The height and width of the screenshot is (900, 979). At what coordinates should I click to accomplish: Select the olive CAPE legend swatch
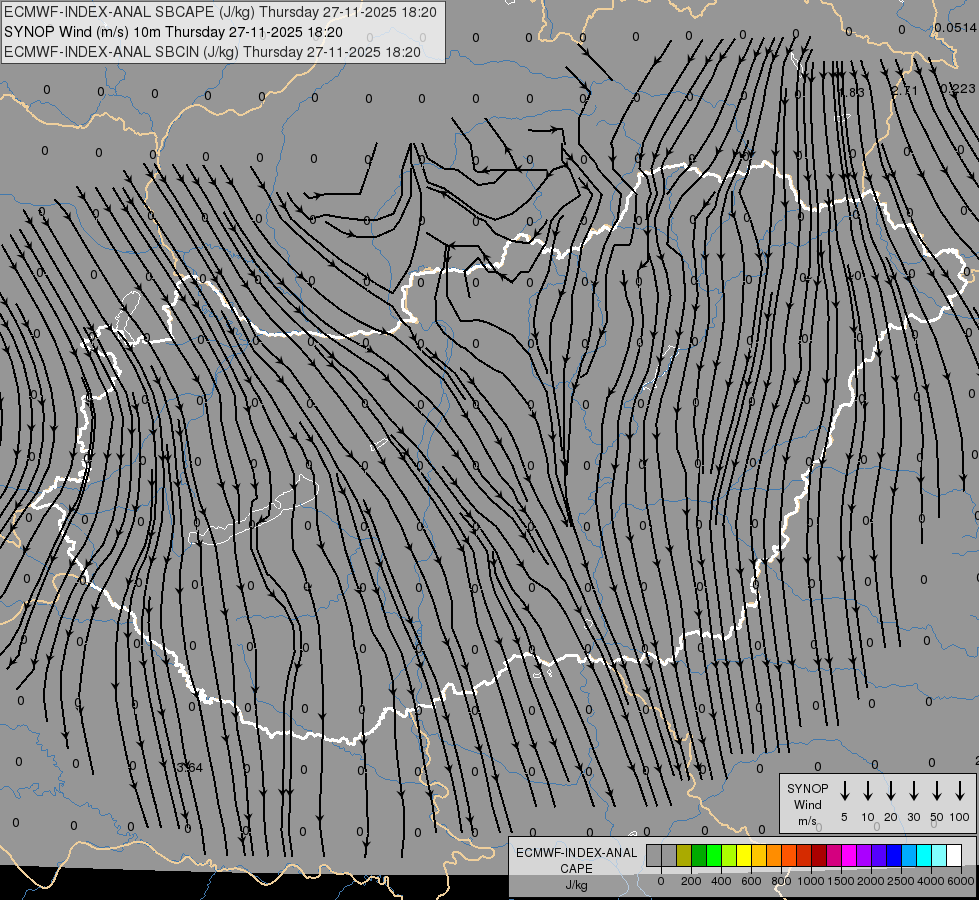pos(684,856)
